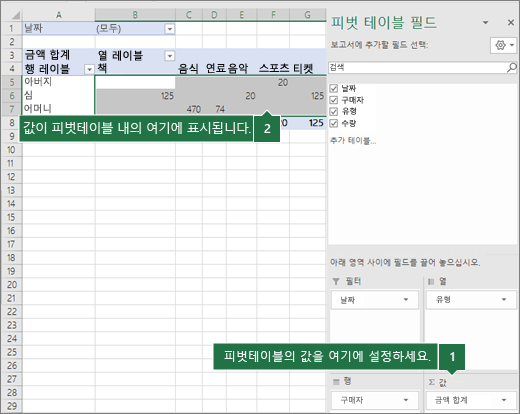The image size is (520, 414).
Task: Click the select-all corner triangle
Action: 16,15
